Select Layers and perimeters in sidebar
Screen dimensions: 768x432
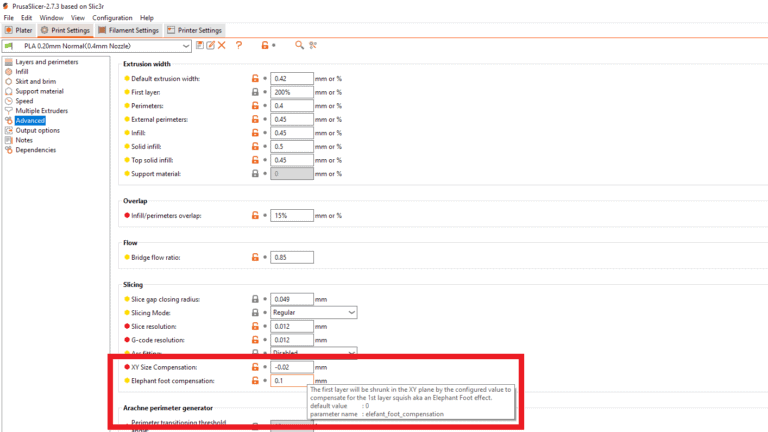(46, 62)
